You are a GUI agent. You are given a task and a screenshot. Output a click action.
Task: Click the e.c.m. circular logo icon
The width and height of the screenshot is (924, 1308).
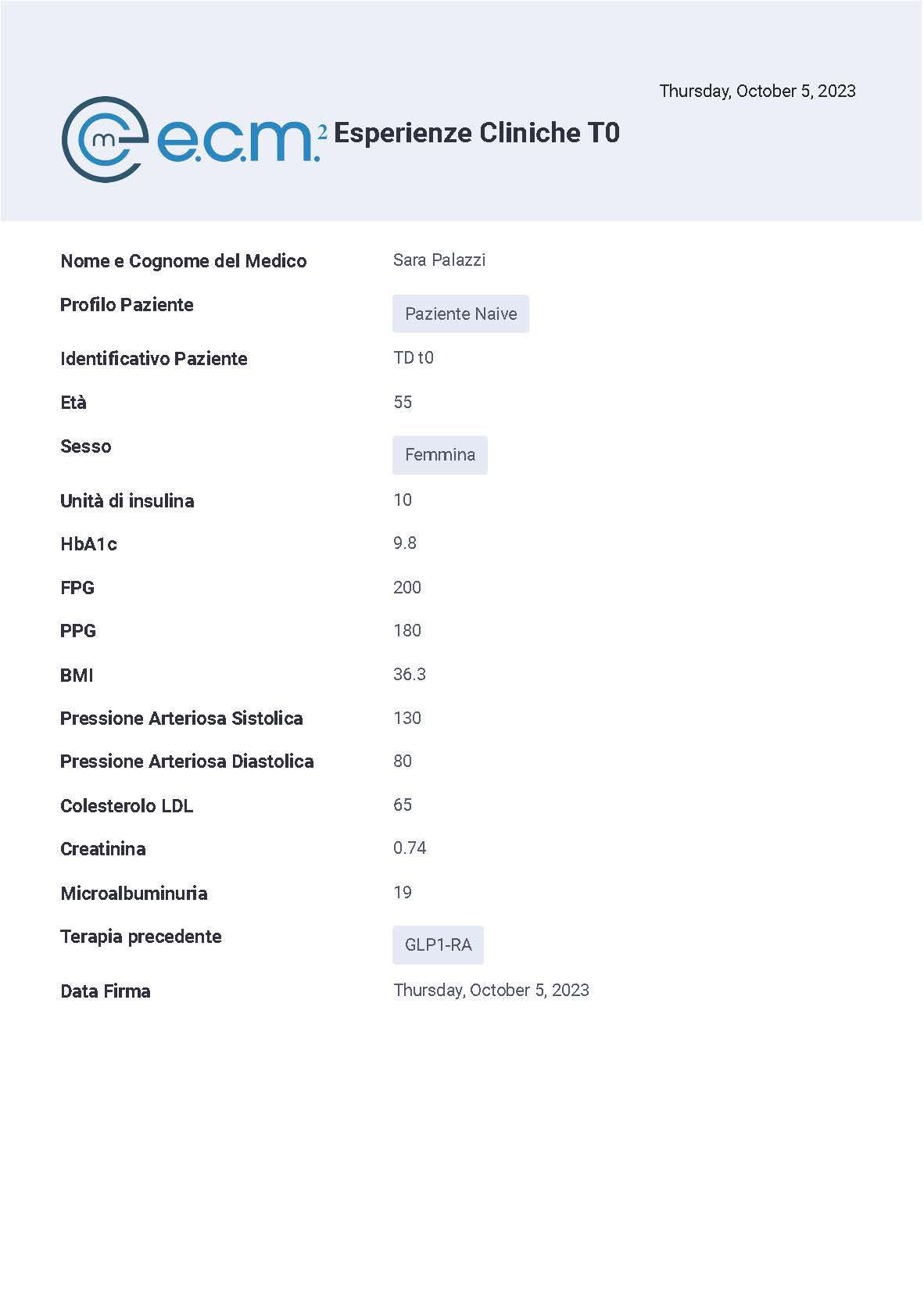[105, 139]
